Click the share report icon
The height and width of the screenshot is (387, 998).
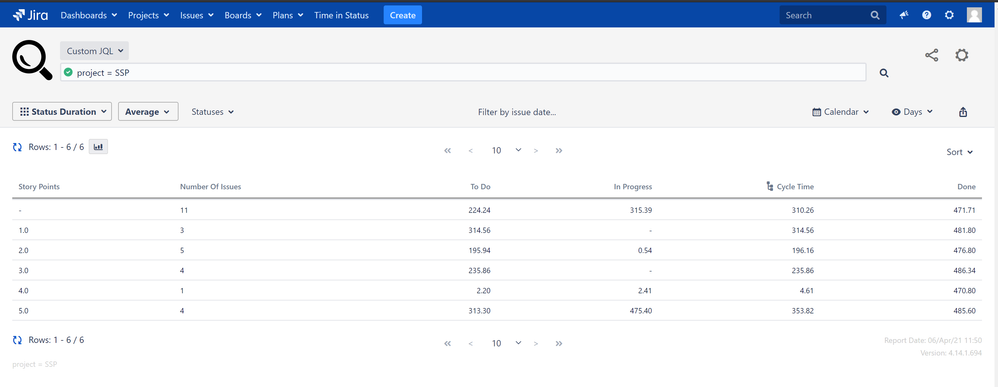click(x=931, y=55)
